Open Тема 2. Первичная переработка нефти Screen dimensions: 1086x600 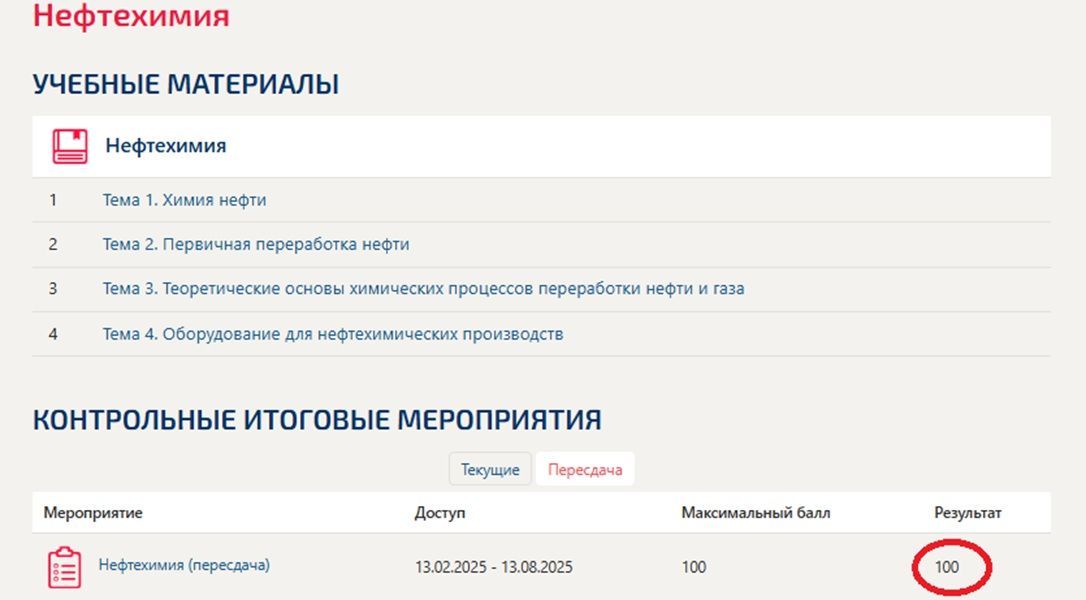click(x=256, y=245)
